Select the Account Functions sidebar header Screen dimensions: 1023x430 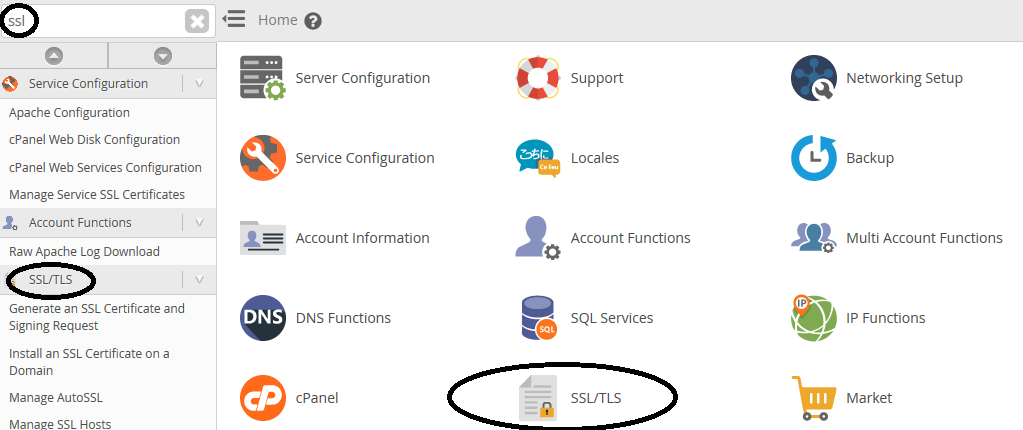80,223
